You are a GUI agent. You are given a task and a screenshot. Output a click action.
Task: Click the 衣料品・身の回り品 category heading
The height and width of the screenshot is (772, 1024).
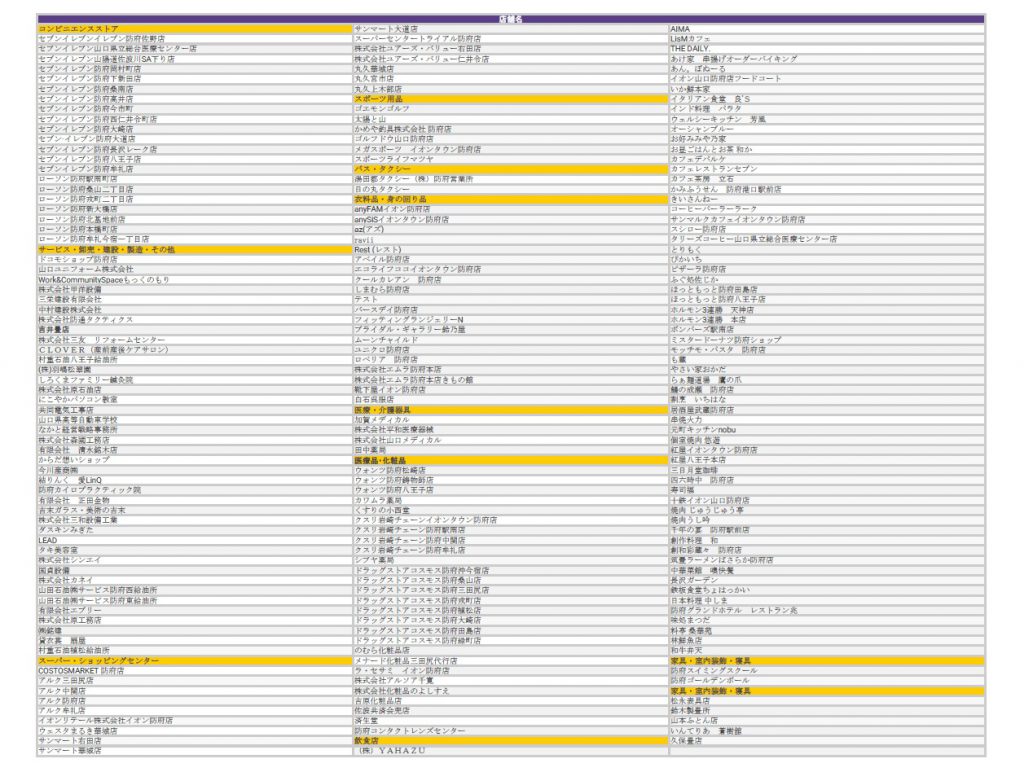(x=390, y=199)
